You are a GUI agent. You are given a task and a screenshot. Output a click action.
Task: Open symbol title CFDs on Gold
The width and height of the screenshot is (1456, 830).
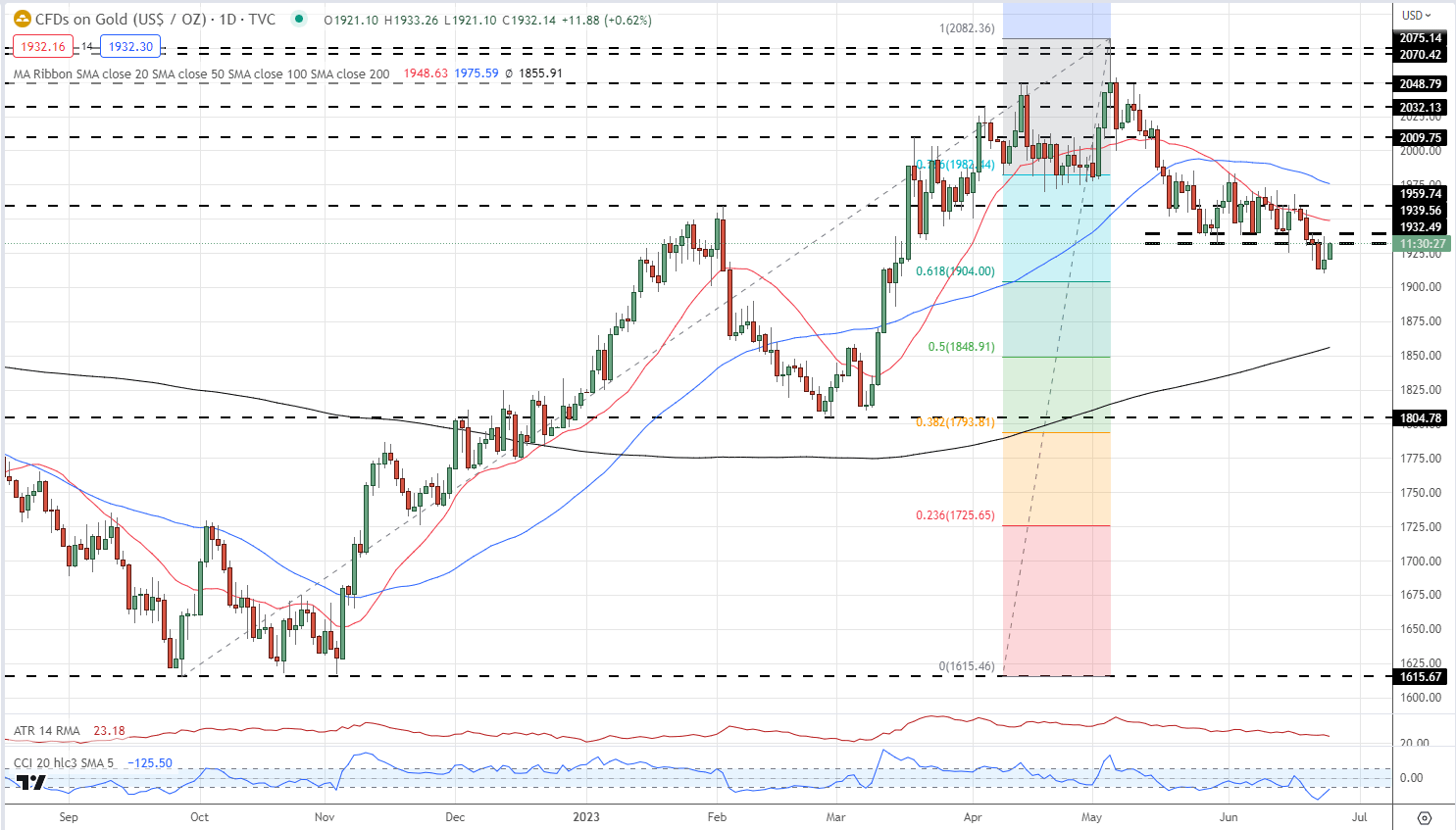(155, 20)
